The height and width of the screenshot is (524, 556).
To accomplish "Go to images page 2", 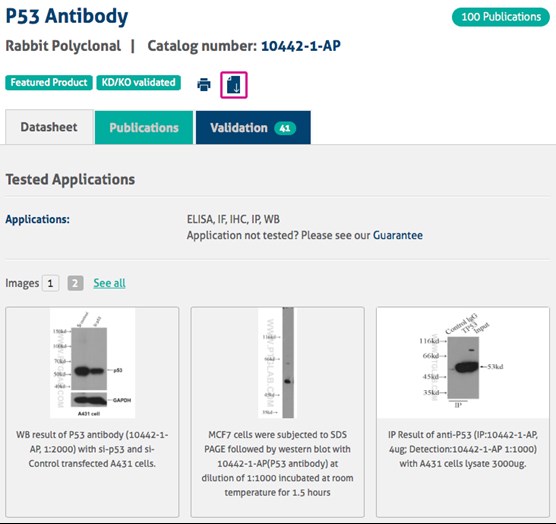I will pos(76,283).
